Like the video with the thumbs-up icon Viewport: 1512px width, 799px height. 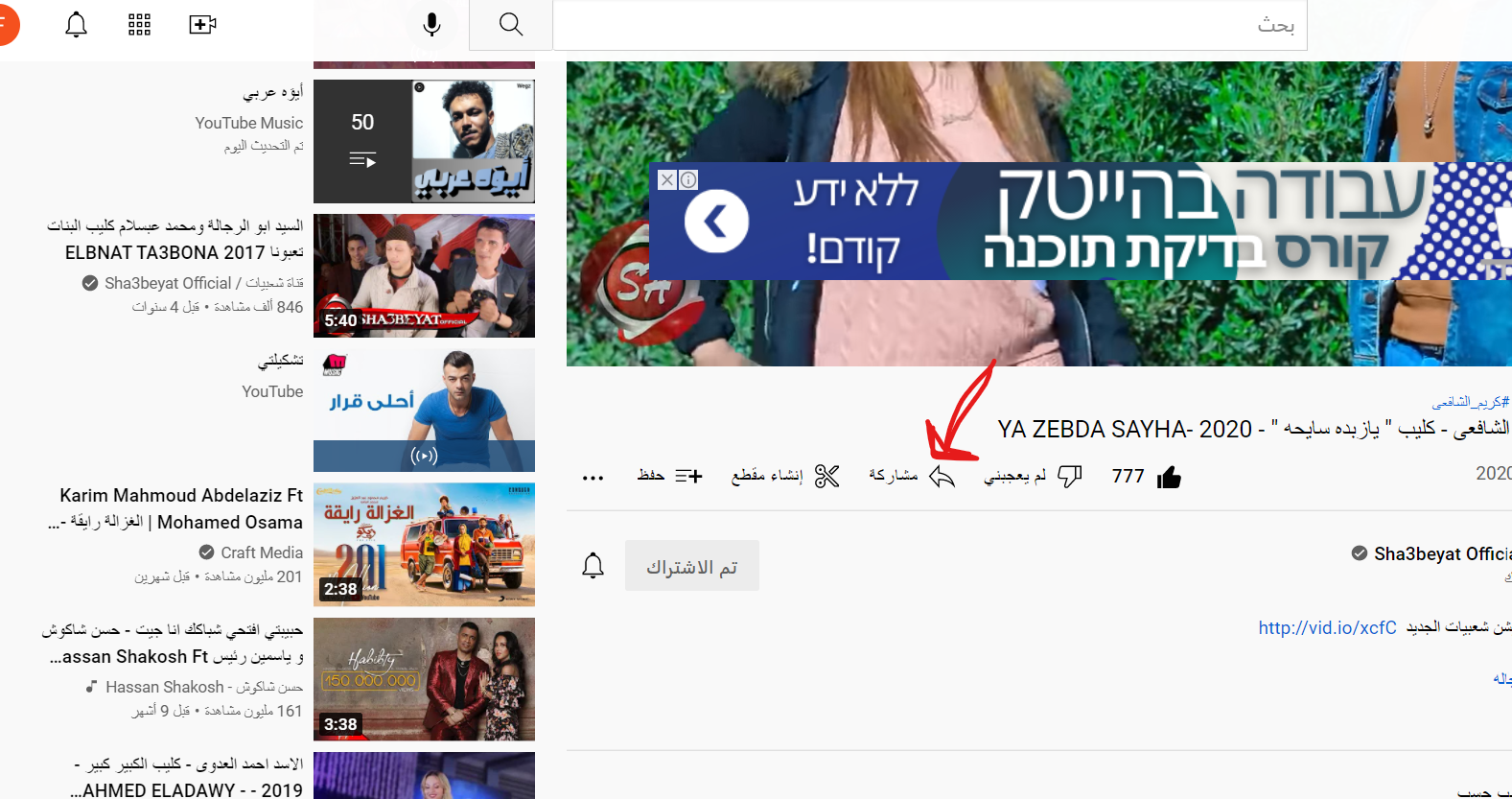[x=1169, y=477]
